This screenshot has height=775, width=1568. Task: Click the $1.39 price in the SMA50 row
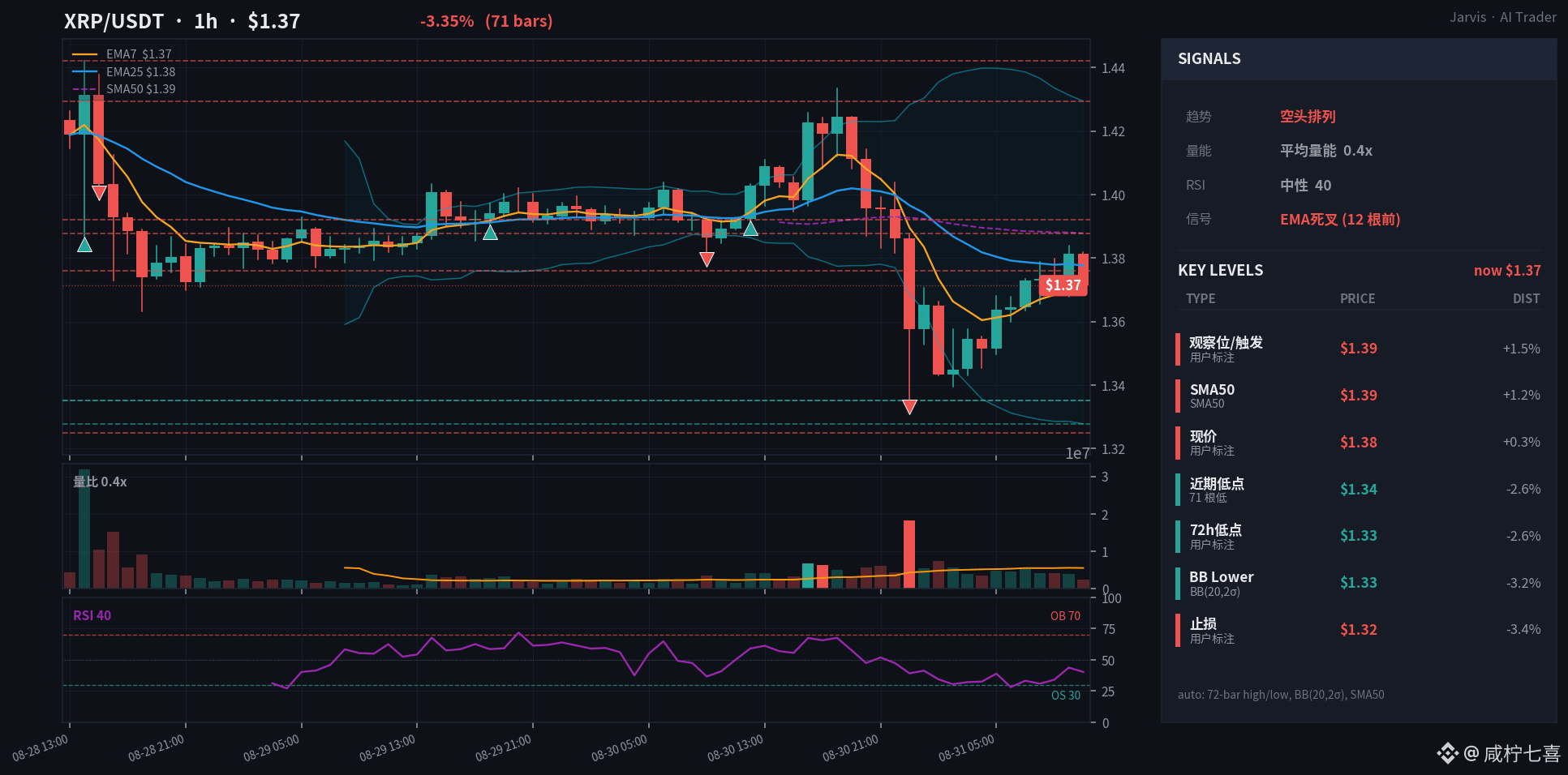(x=1359, y=396)
